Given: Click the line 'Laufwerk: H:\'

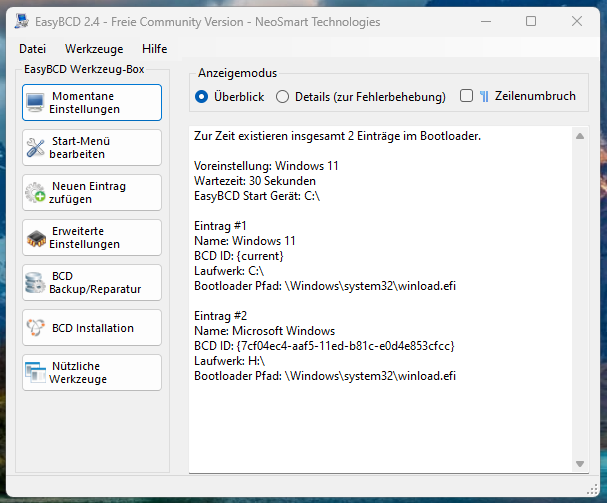Looking at the screenshot, I should [230, 361].
